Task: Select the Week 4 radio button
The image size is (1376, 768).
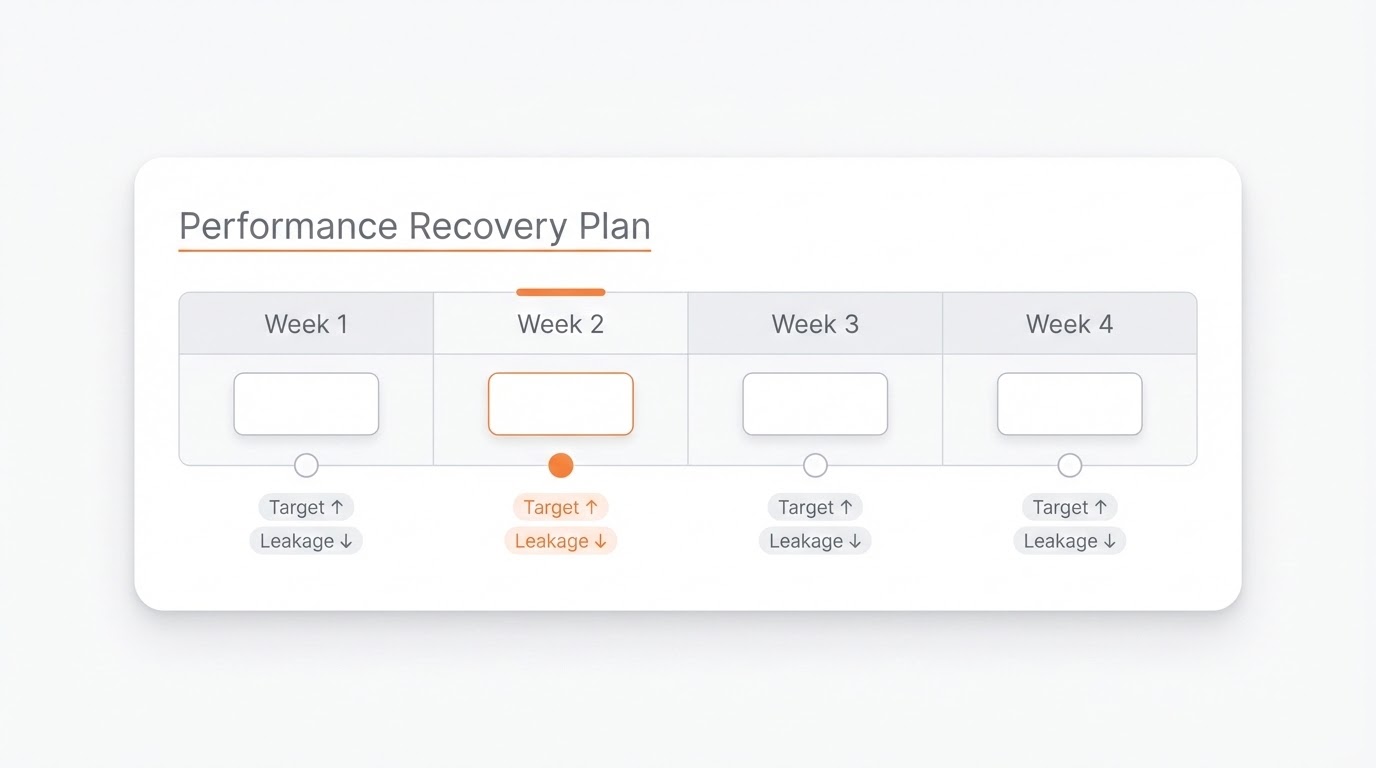Action: point(1069,465)
